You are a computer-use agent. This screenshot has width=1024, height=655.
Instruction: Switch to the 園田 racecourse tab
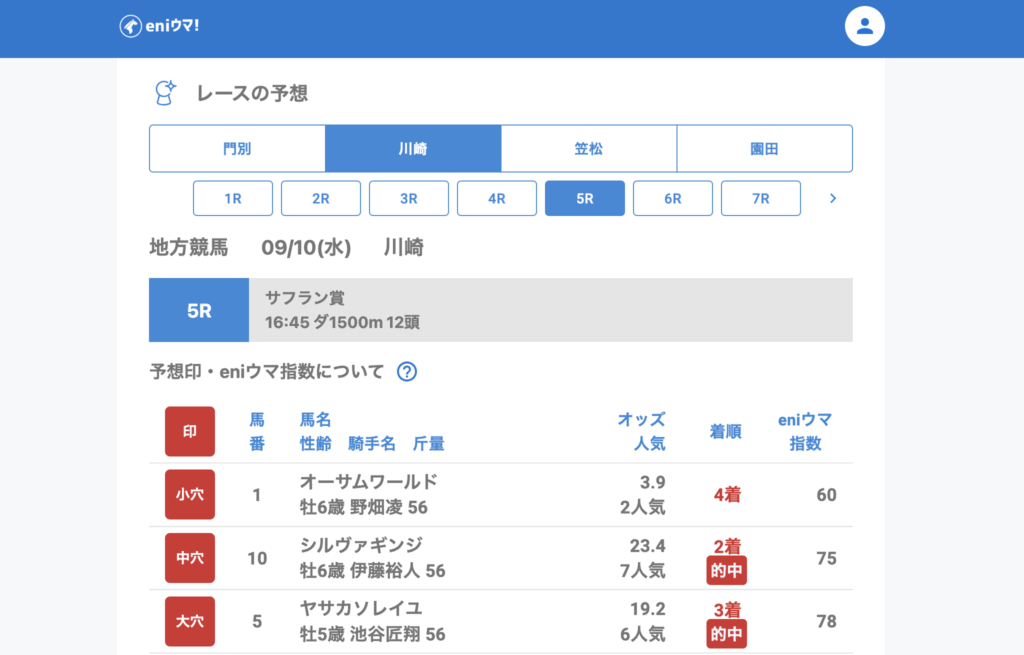[x=764, y=149]
